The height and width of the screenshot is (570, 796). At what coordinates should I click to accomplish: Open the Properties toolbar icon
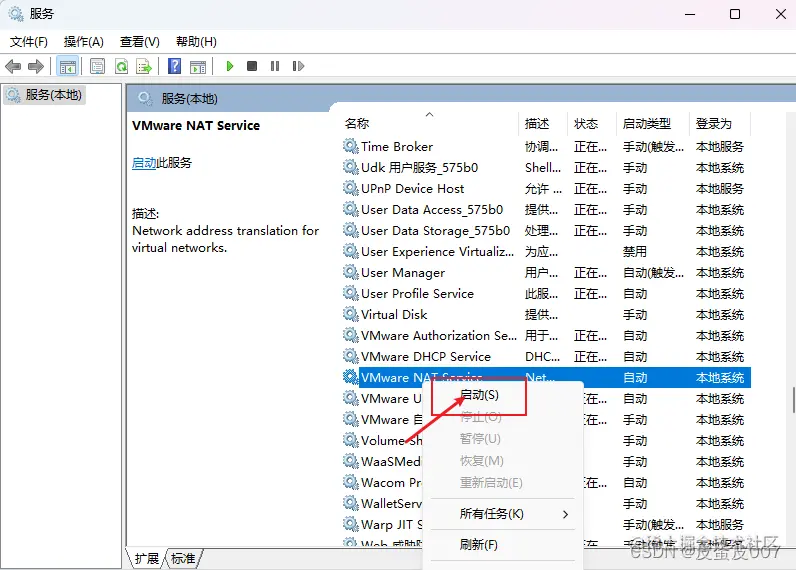click(97, 66)
